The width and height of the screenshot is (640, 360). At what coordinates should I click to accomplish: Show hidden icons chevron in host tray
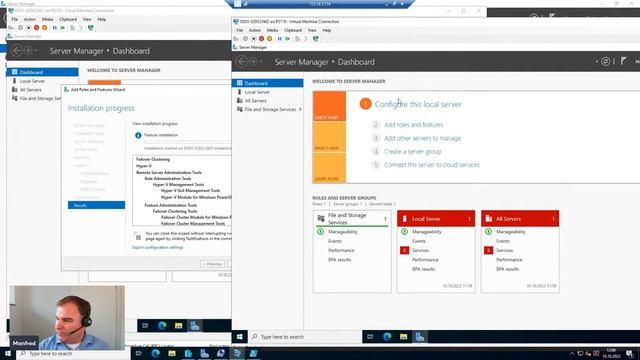(572, 353)
